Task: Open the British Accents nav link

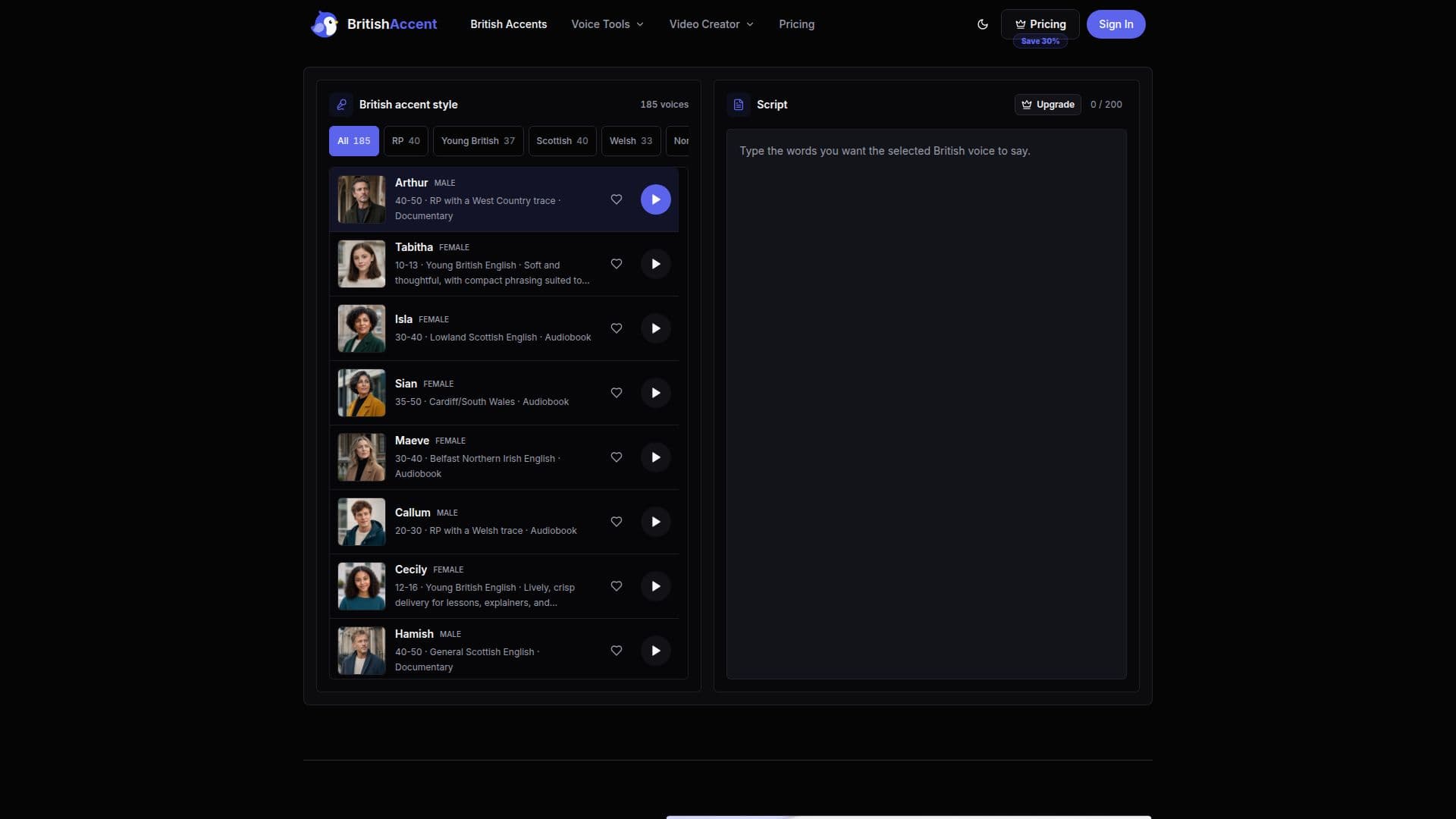Action: (508, 24)
